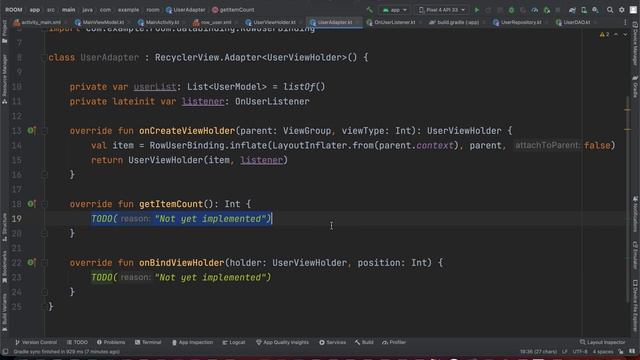The height and width of the screenshot is (360, 640).
Task: Click the Make Project hammer icon
Action: click(x=370, y=10)
